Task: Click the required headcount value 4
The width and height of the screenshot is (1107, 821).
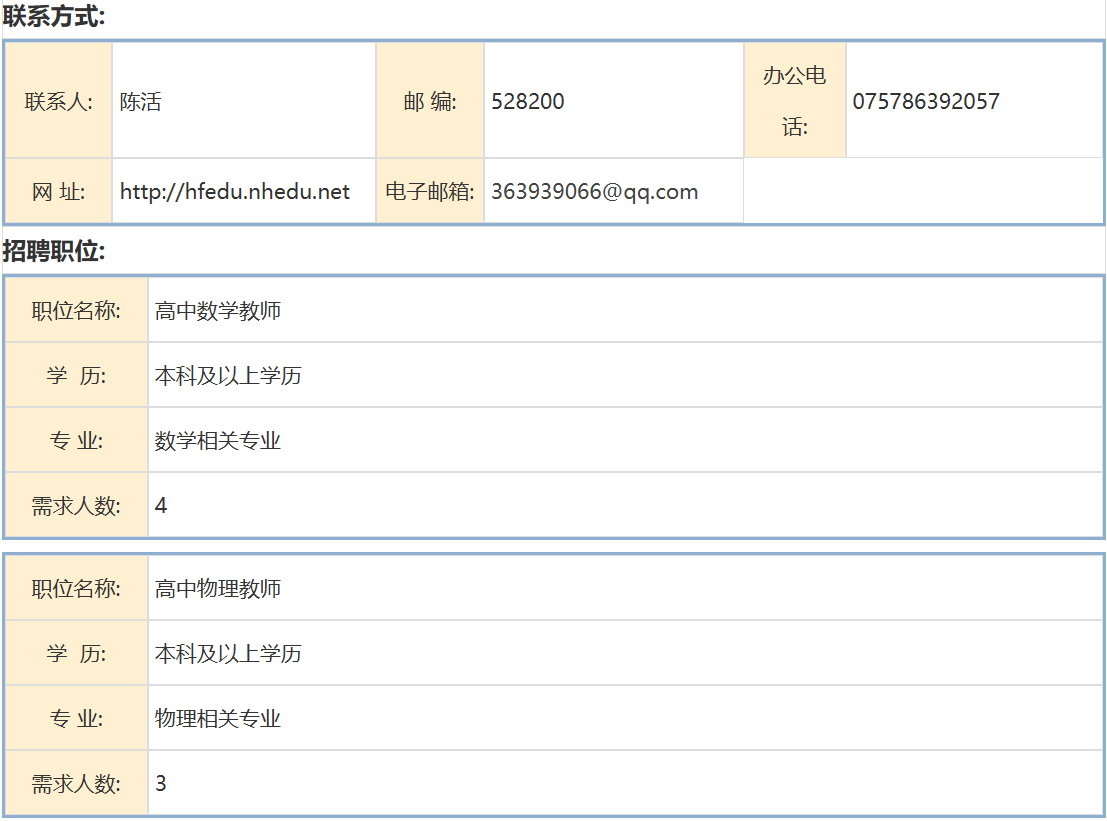Action: [161, 506]
